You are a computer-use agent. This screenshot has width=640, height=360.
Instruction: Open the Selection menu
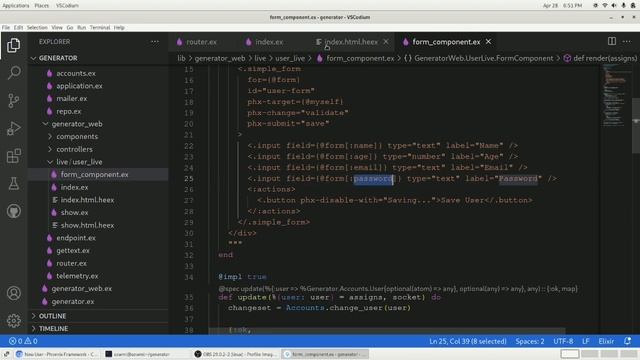pyautogui.click(x=37, y=27)
